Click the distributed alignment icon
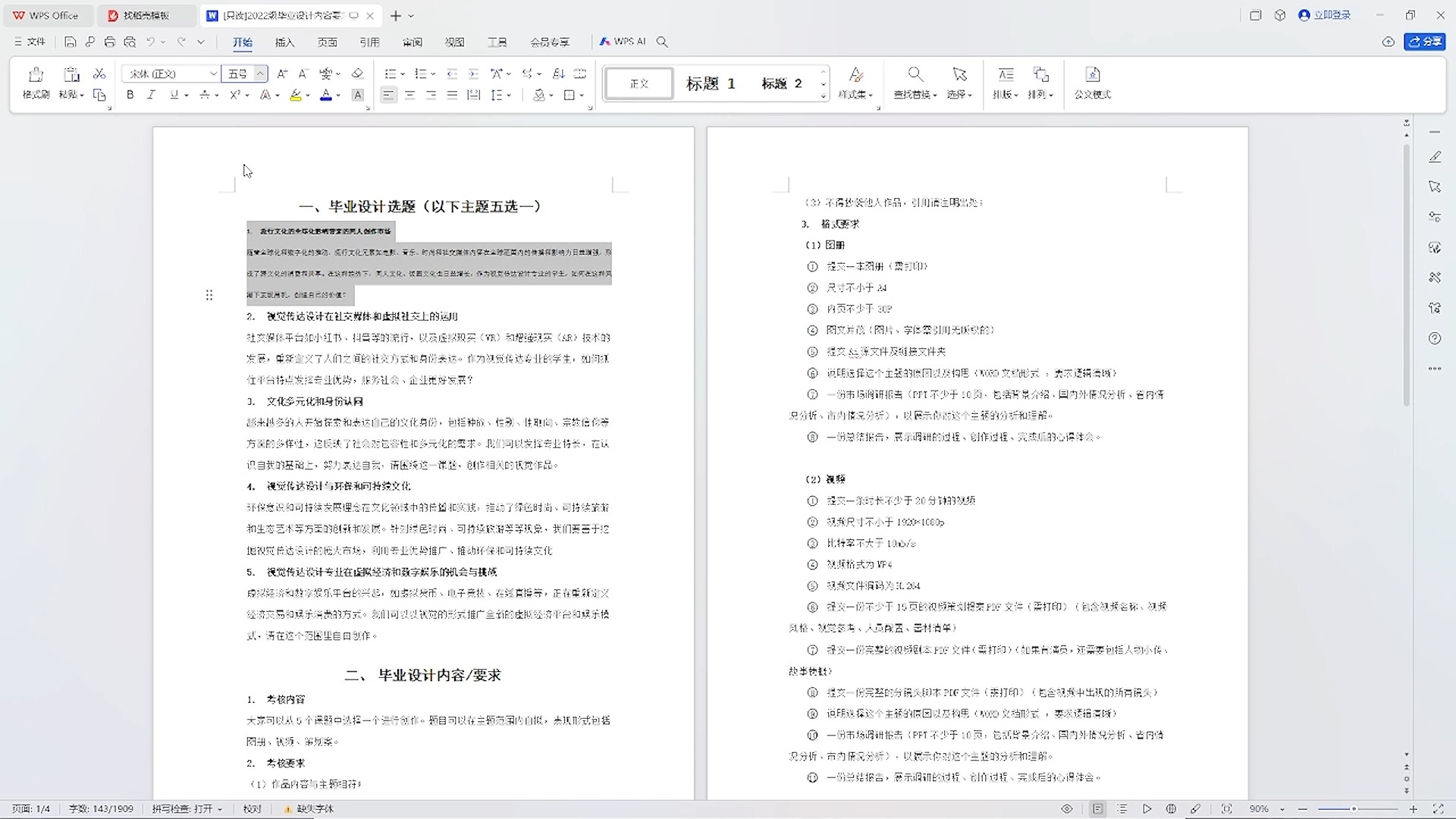The height and width of the screenshot is (819, 1456). (474, 95)
